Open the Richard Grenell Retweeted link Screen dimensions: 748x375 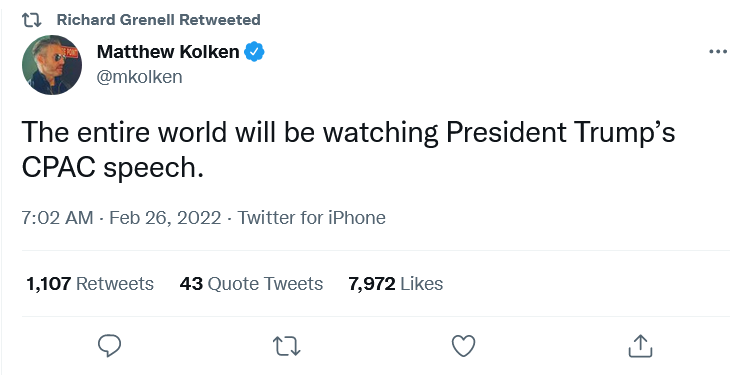[x=158, y=20]
